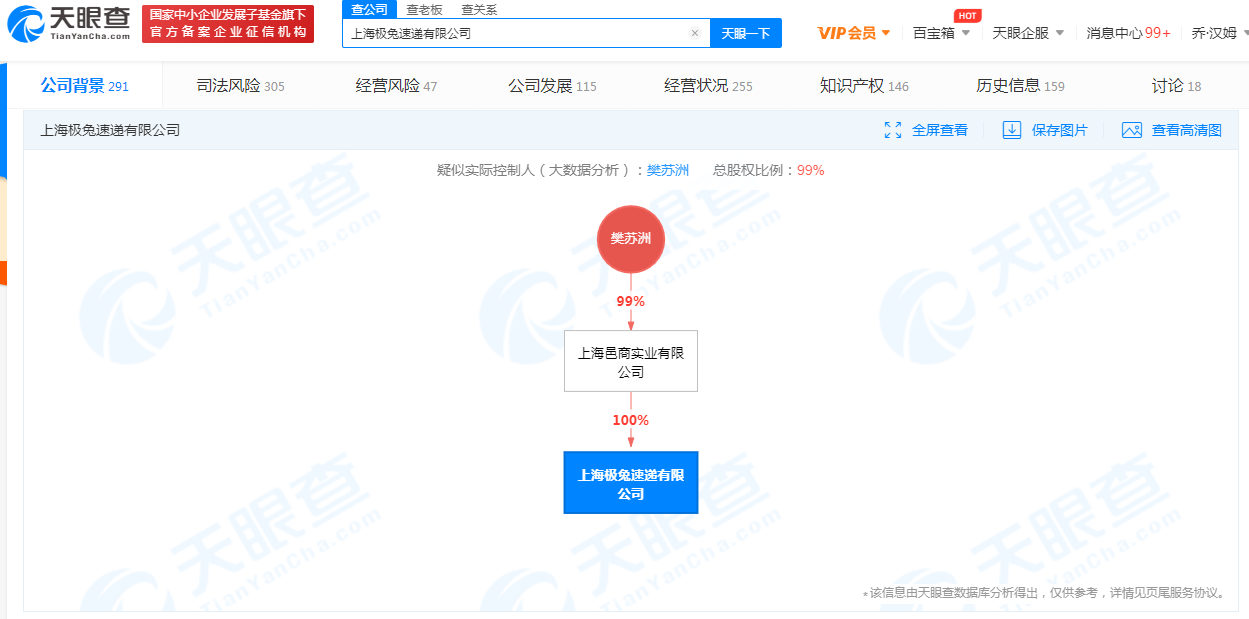Click the 上海极兔速递有限公司 panel title
Viewport: 1249px width, 619px height.
point(110,130)
